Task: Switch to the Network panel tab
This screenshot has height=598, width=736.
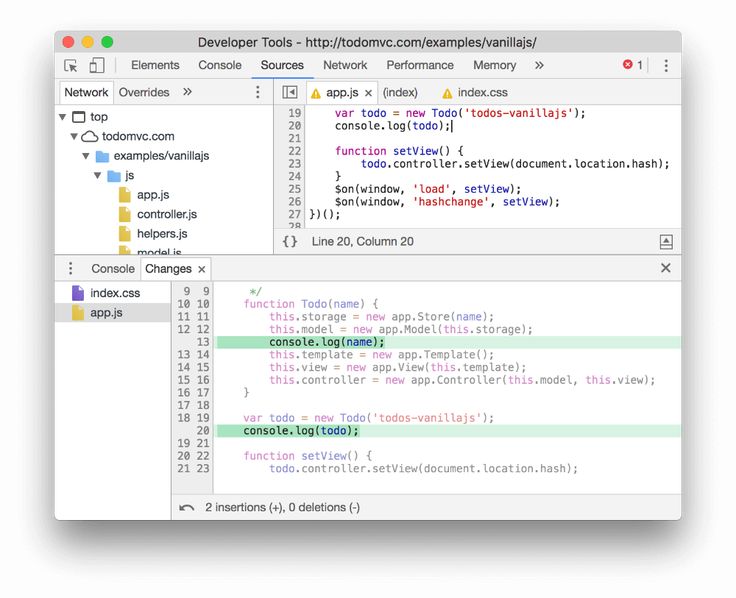Action: pyautogui.click(x=345, y=66)
